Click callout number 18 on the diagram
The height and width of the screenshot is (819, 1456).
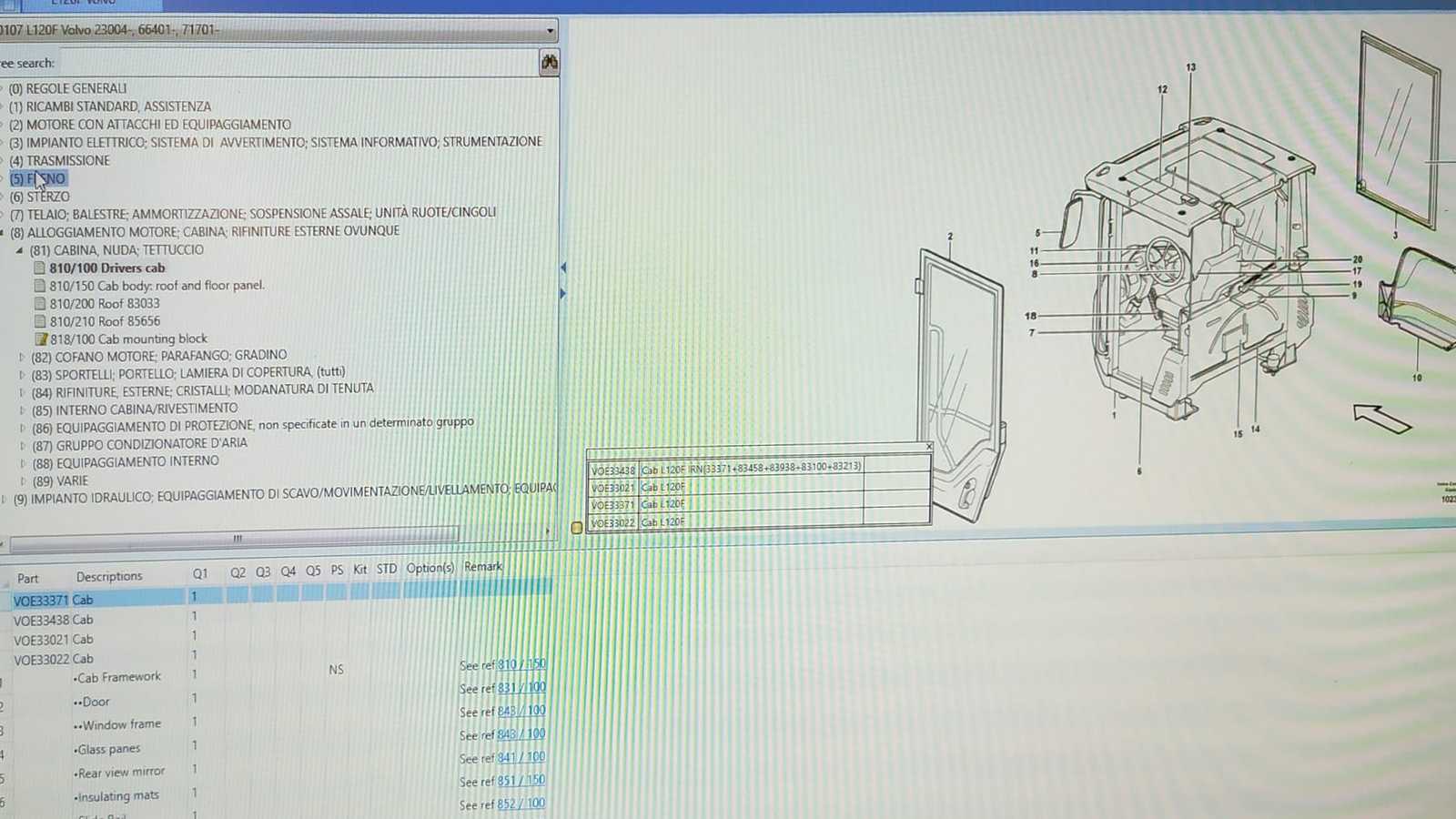click(x=1030, y=316)
